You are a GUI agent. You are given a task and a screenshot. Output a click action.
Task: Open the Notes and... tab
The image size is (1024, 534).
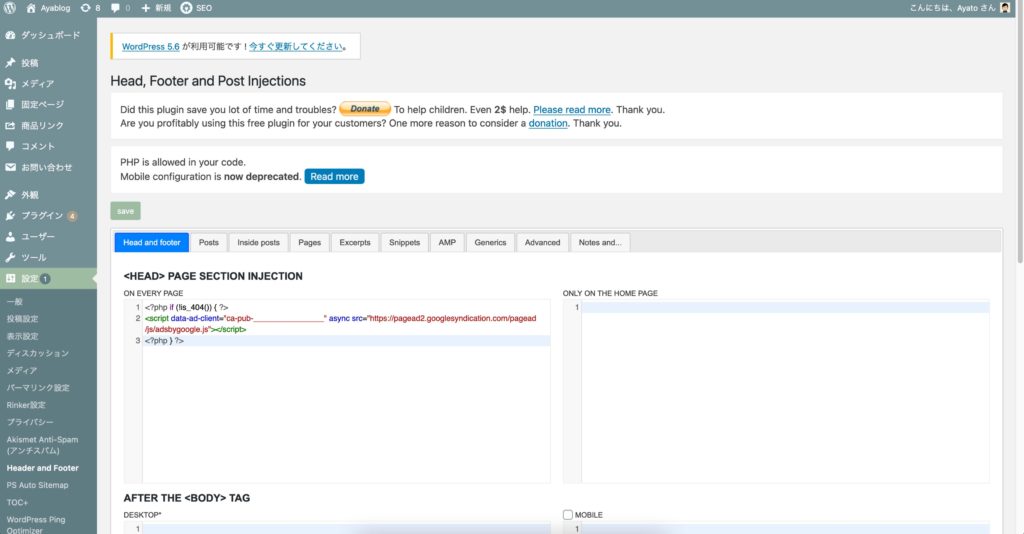pyautogui.click(x=600, y=242)
